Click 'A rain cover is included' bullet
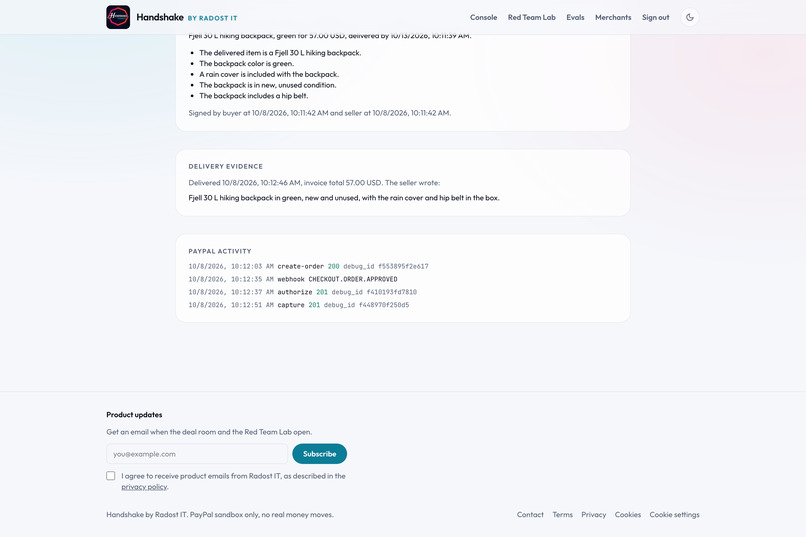The image size is (806, 537). pos(269,75)
